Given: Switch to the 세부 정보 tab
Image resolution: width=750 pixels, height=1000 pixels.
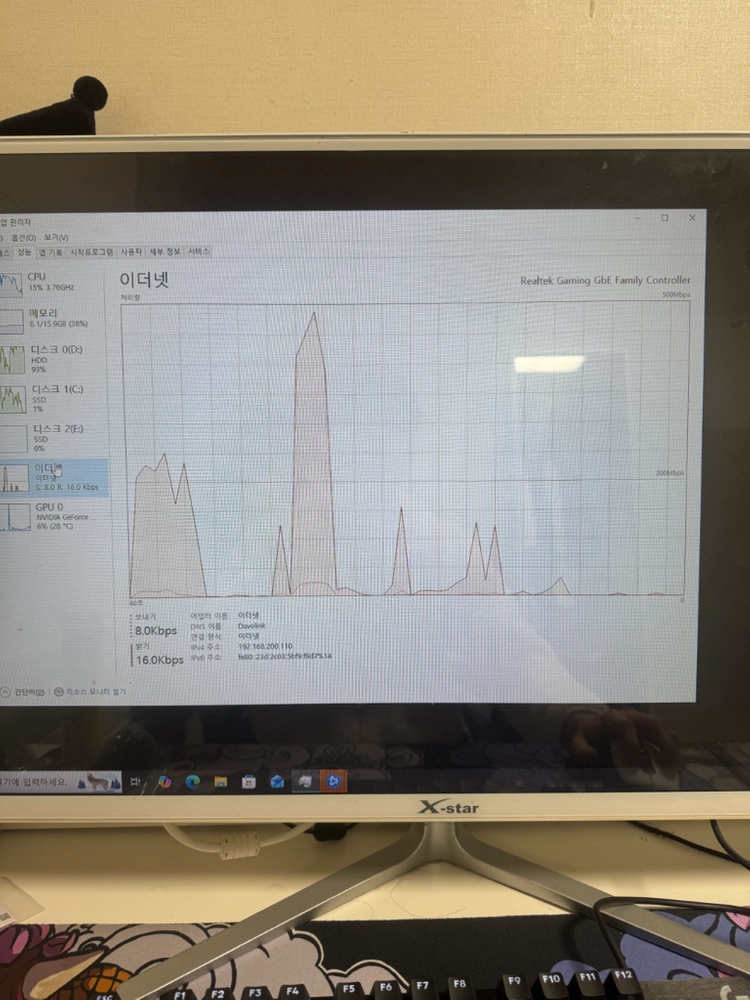Looking at the screenshot, I should 165,252.
